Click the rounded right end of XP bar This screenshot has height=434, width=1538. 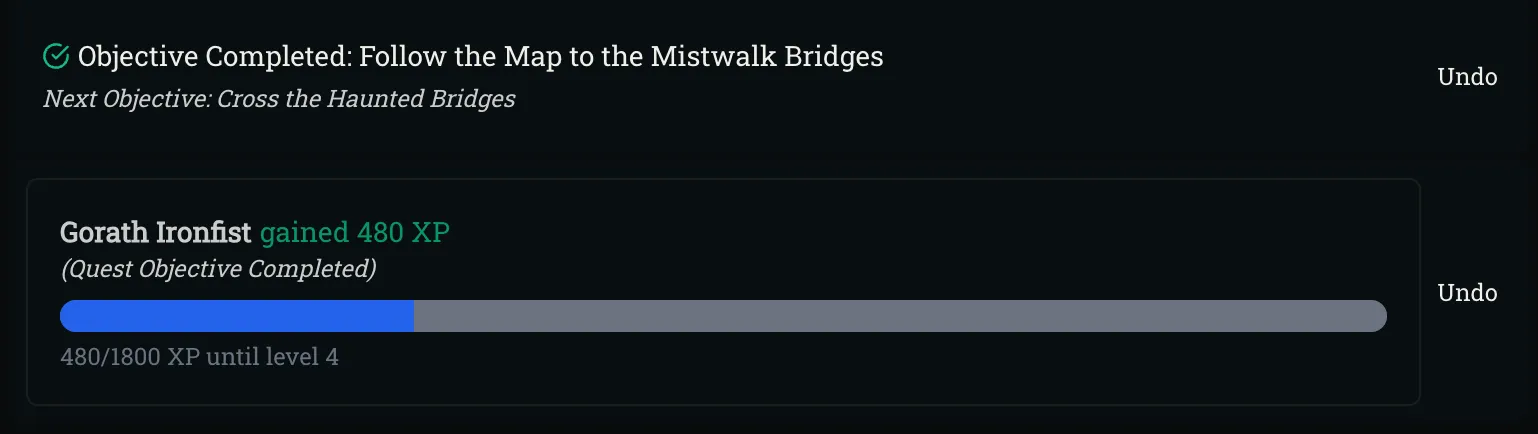pyautogui.click(x=1375, y=316)
